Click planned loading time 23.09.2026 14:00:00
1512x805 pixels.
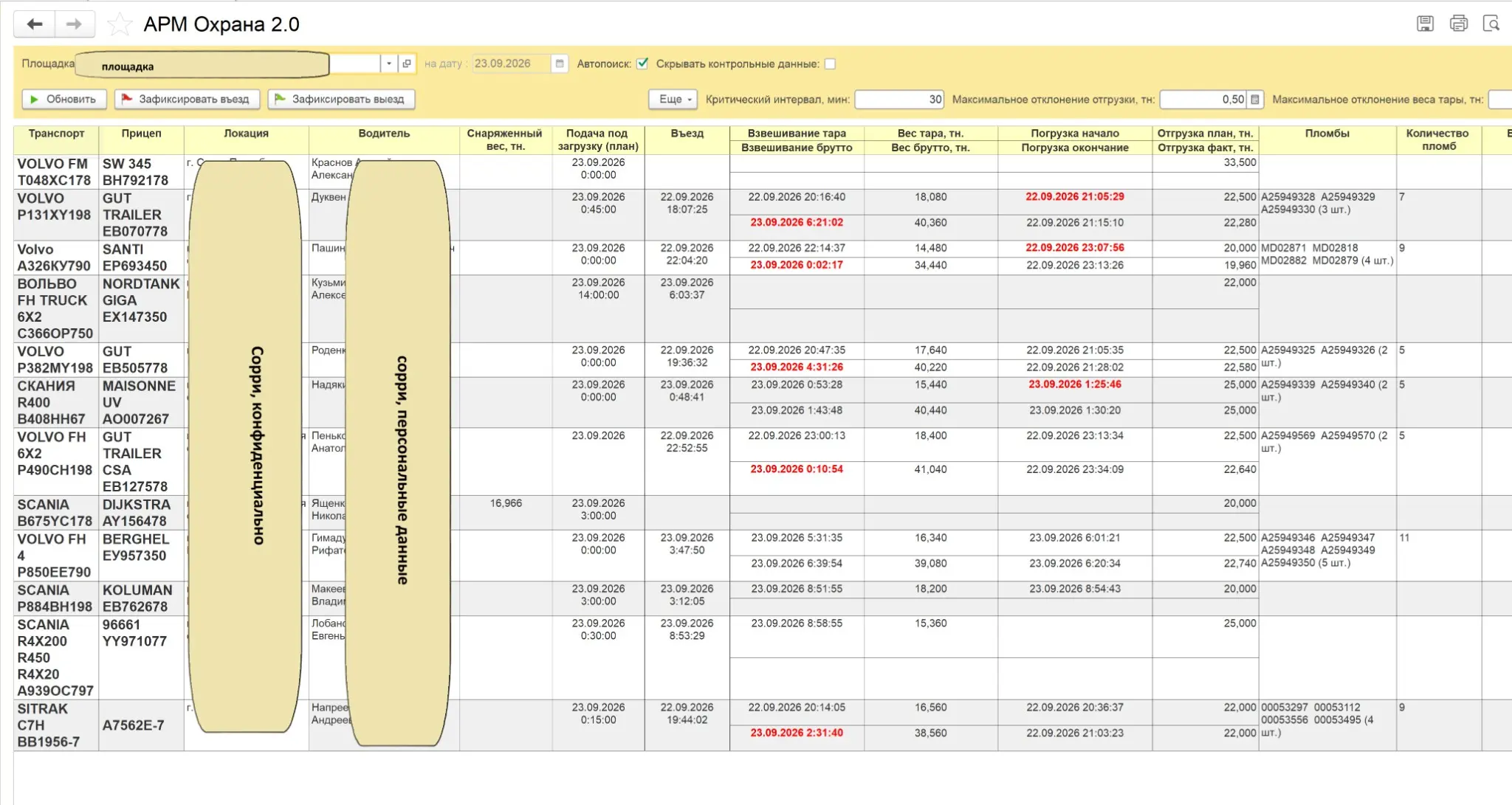(x=598, y=289)
